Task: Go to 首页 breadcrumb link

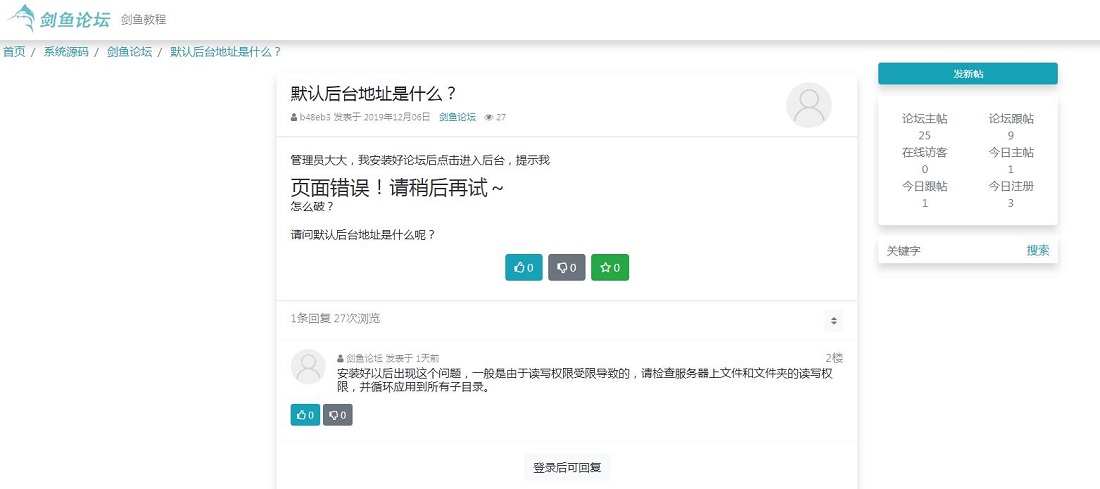Action: coord(14,51)
